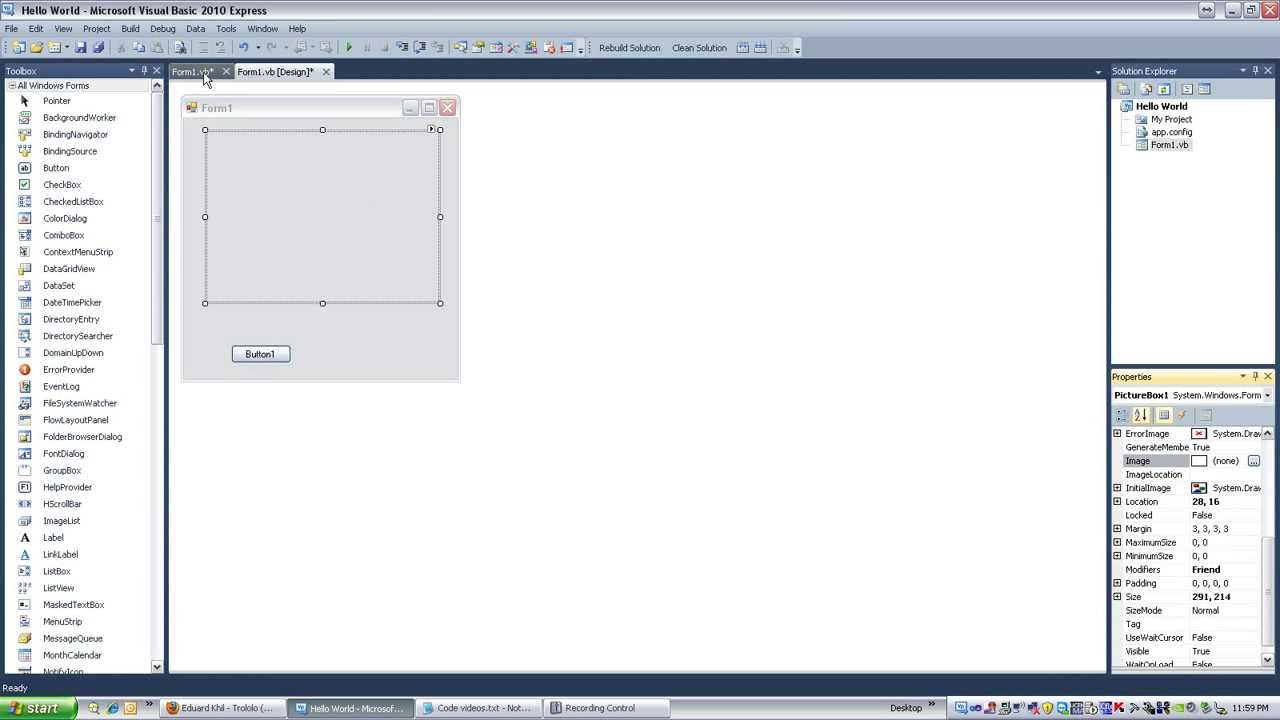This screenshot has height=720, width=1280.
Task: Collapse the All Windows Forms group in Toolbox
Action: 11,85
